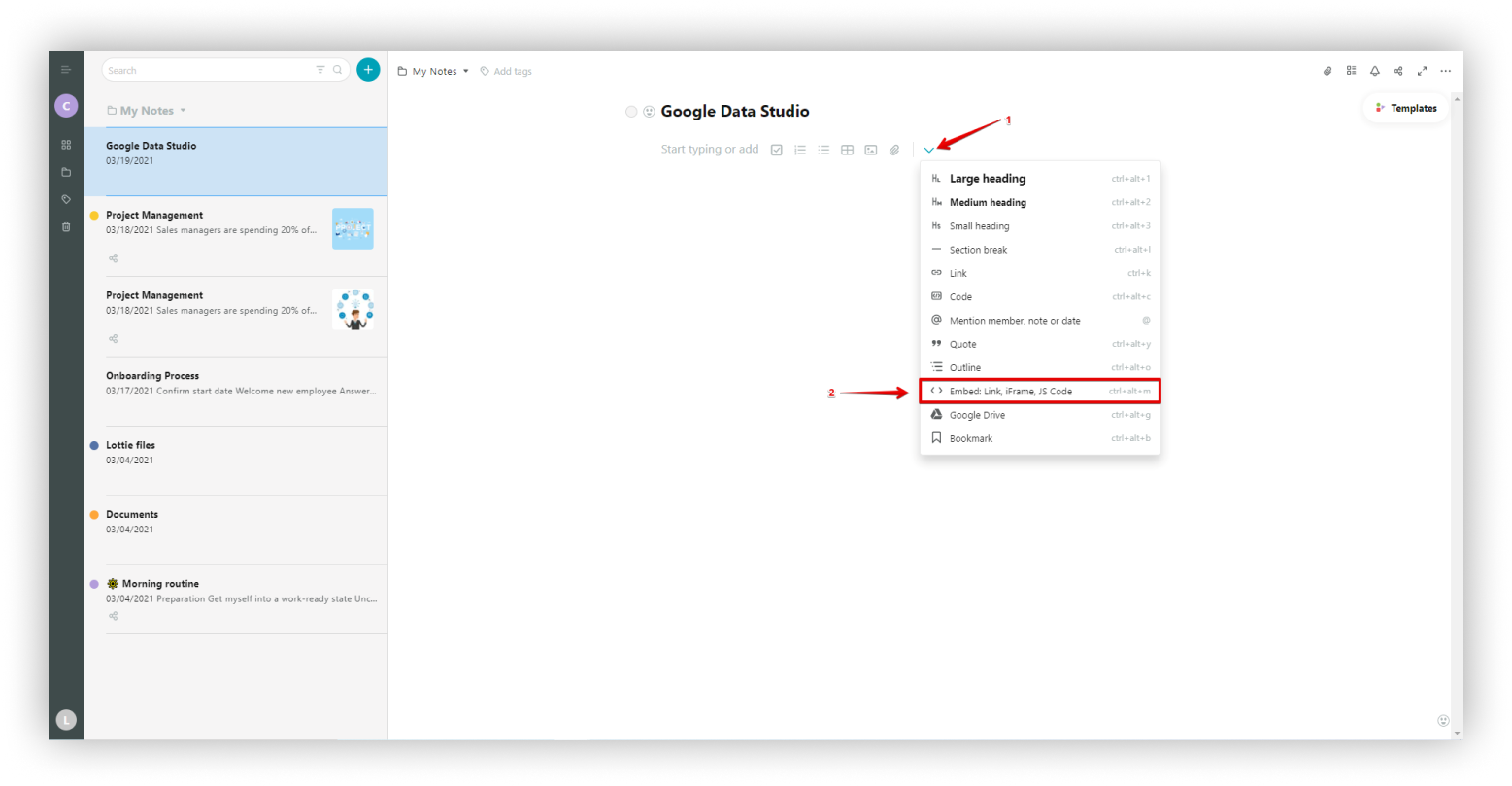1512x786 pixels.
Task: Insert an image from inline toolbar
Action: coord(871,150)
